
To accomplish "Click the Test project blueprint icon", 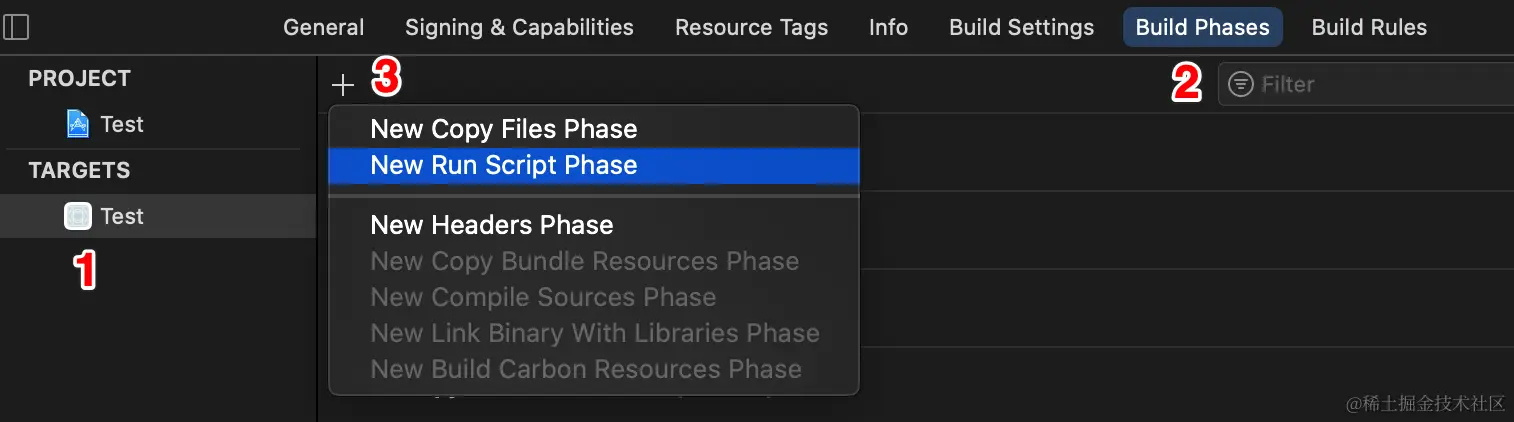I will click(x=78, y=124).
